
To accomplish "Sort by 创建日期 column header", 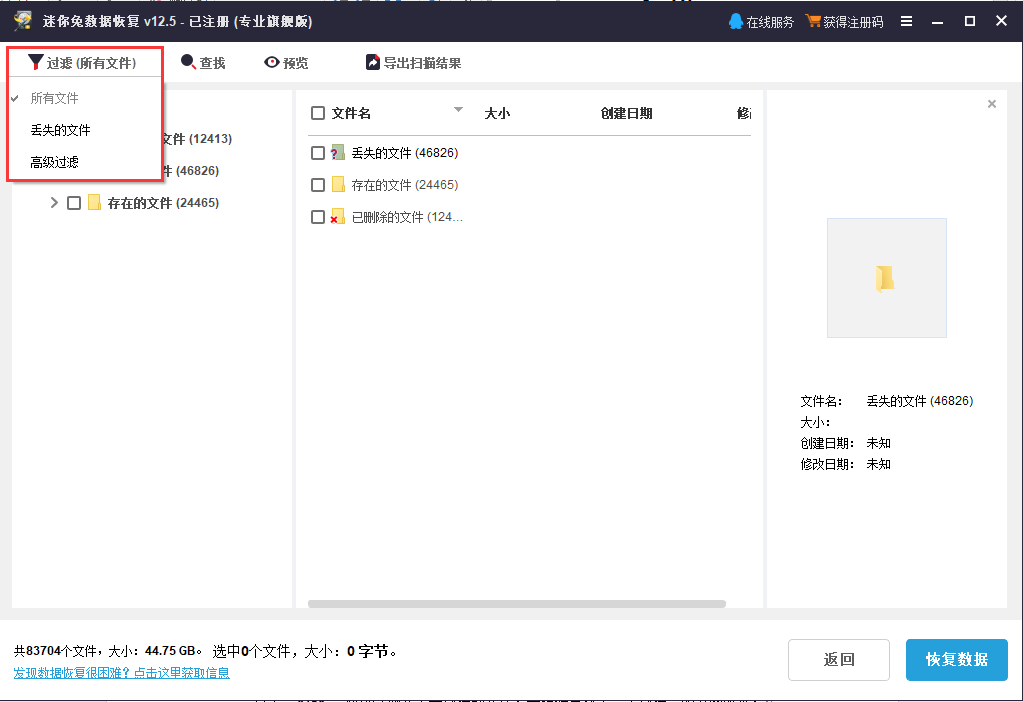I will [x=626, y=114].
